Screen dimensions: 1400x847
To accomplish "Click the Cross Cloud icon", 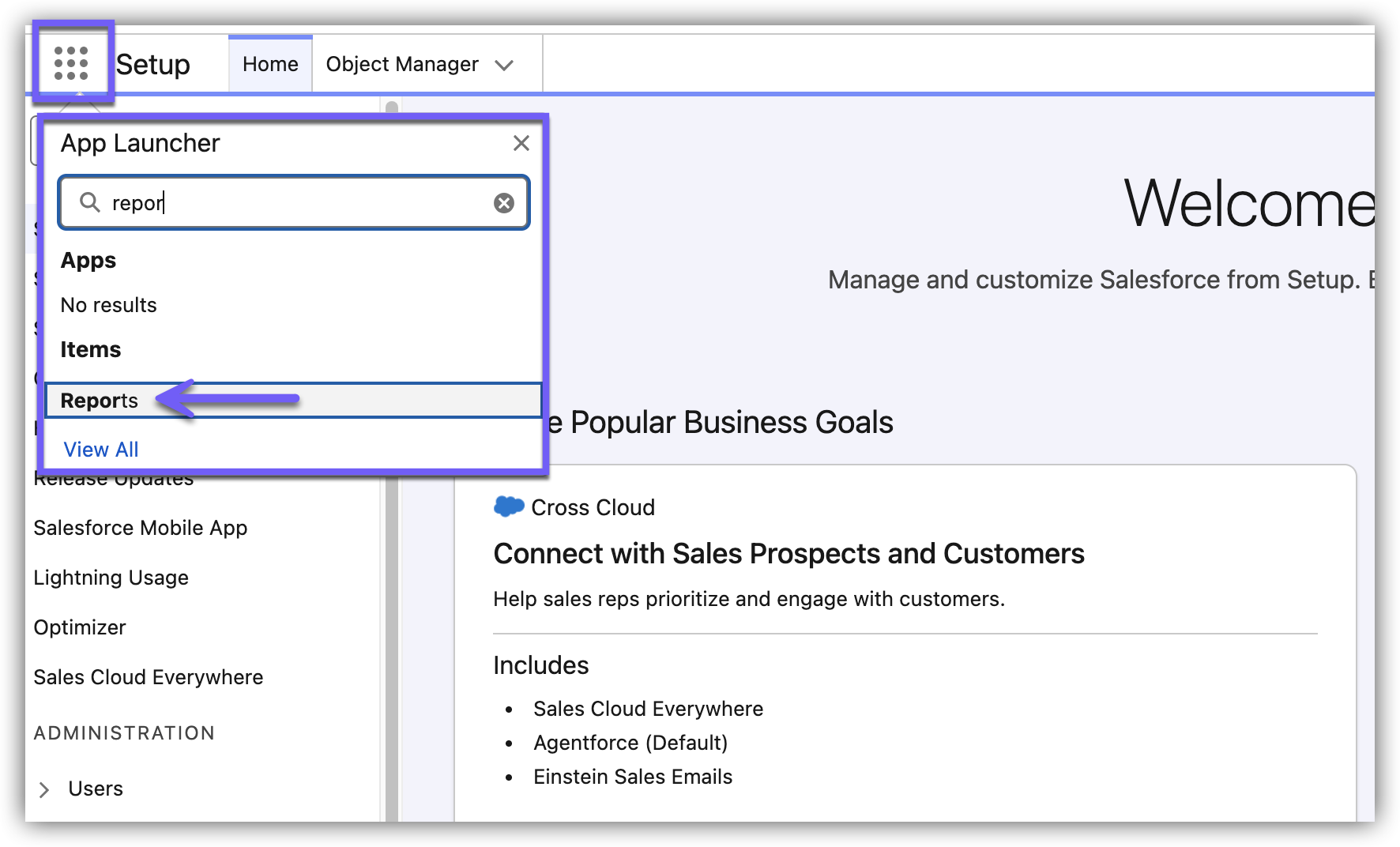I will (509, 506).
